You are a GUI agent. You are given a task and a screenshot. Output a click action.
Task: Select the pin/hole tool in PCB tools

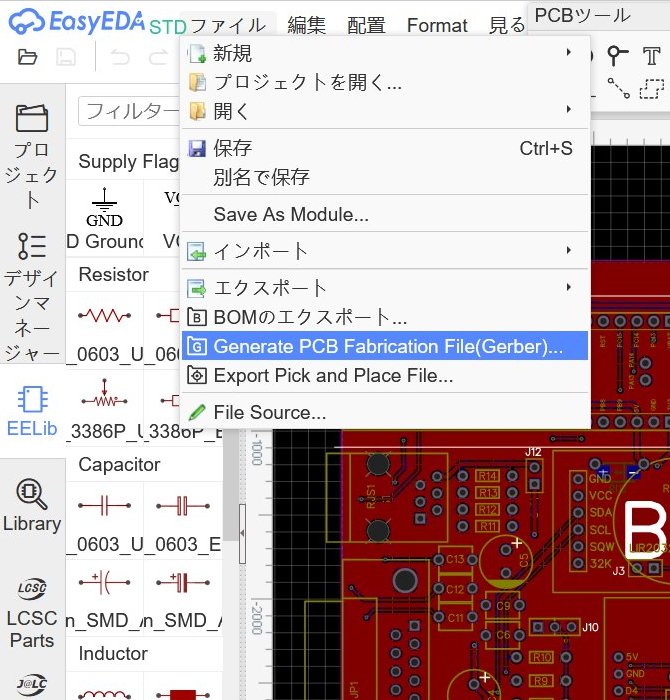tap(617, 55)
